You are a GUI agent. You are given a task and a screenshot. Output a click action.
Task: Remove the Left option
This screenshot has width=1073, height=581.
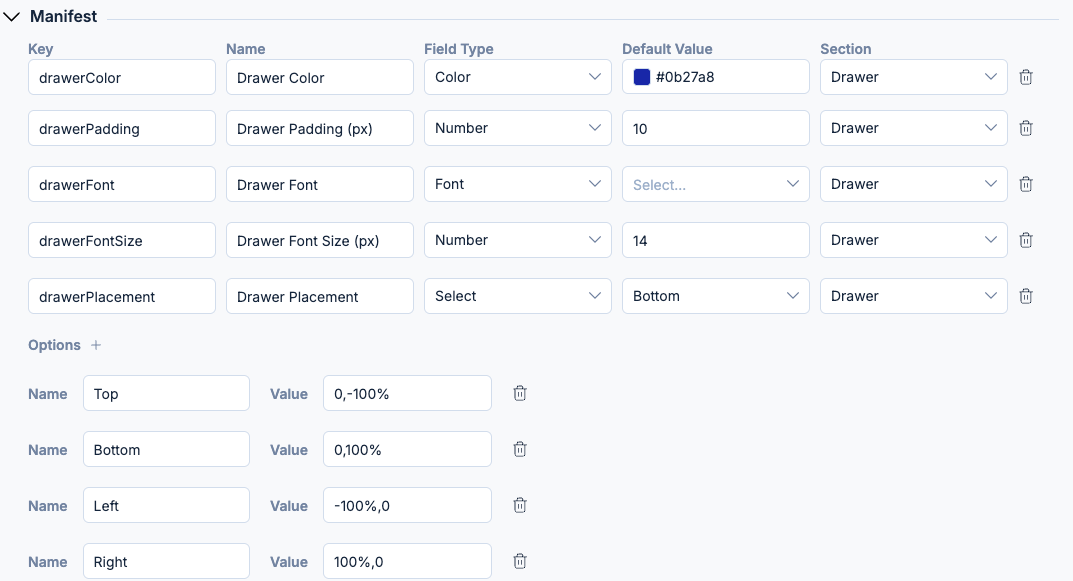point(520,506)
